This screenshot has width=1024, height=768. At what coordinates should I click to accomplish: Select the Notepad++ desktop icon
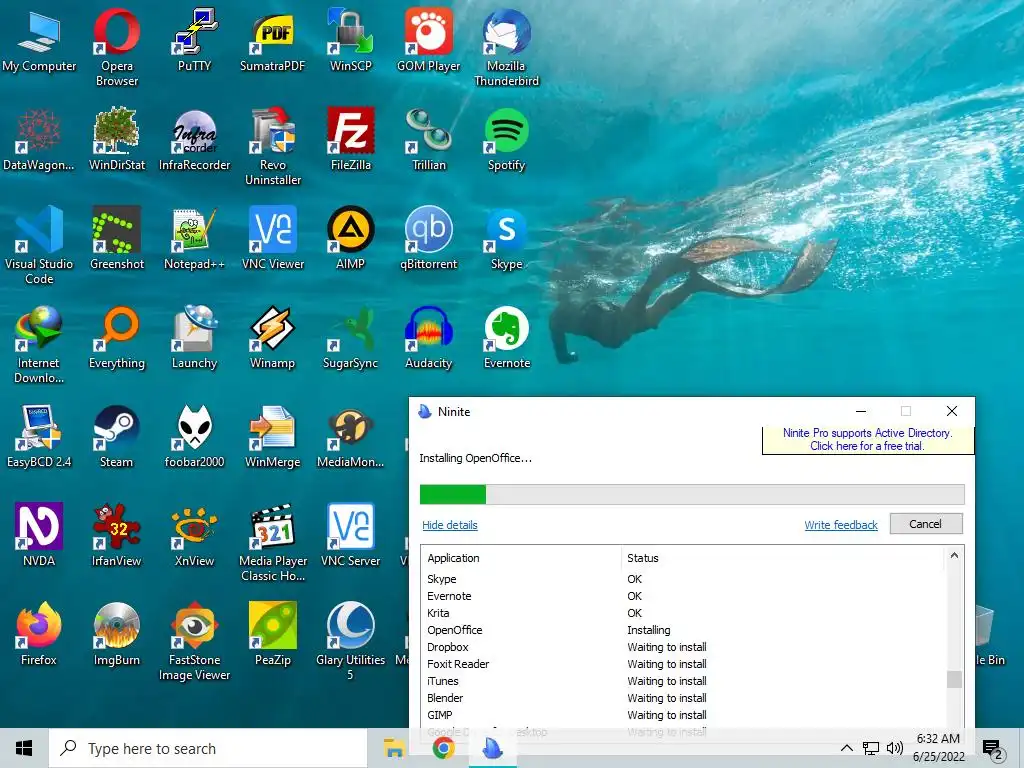click(194, 238)
